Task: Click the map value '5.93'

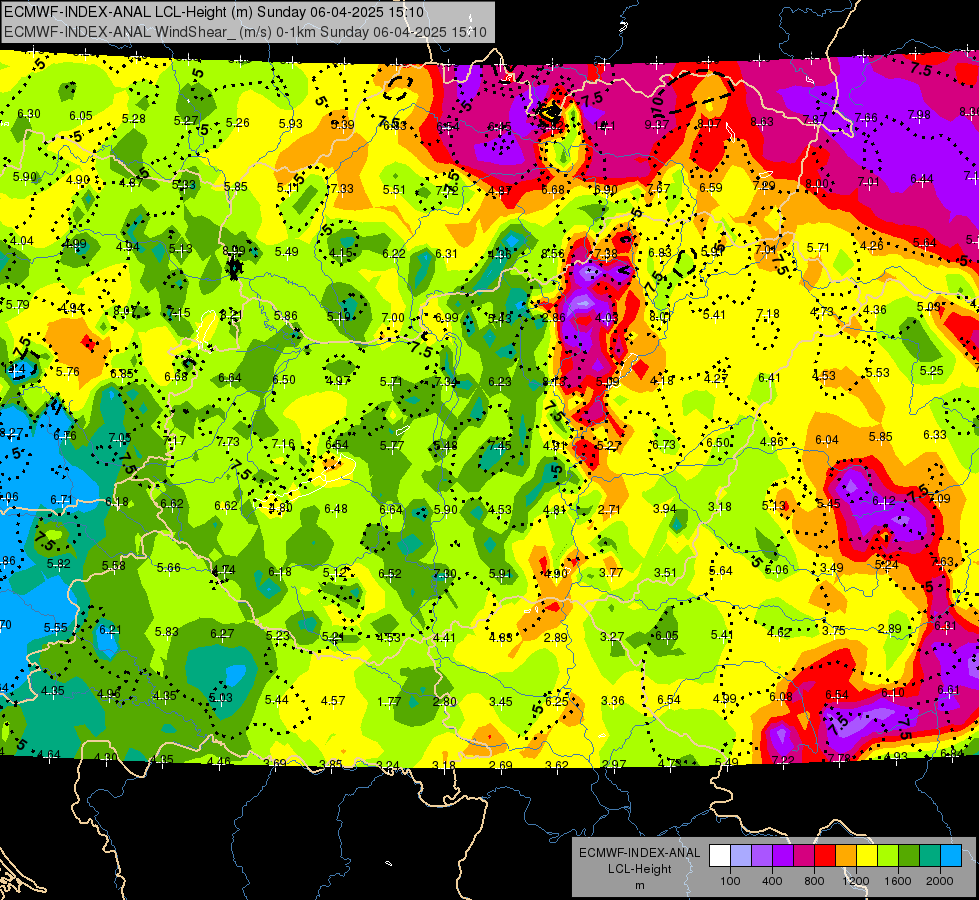Action: [x=291, y=124]
